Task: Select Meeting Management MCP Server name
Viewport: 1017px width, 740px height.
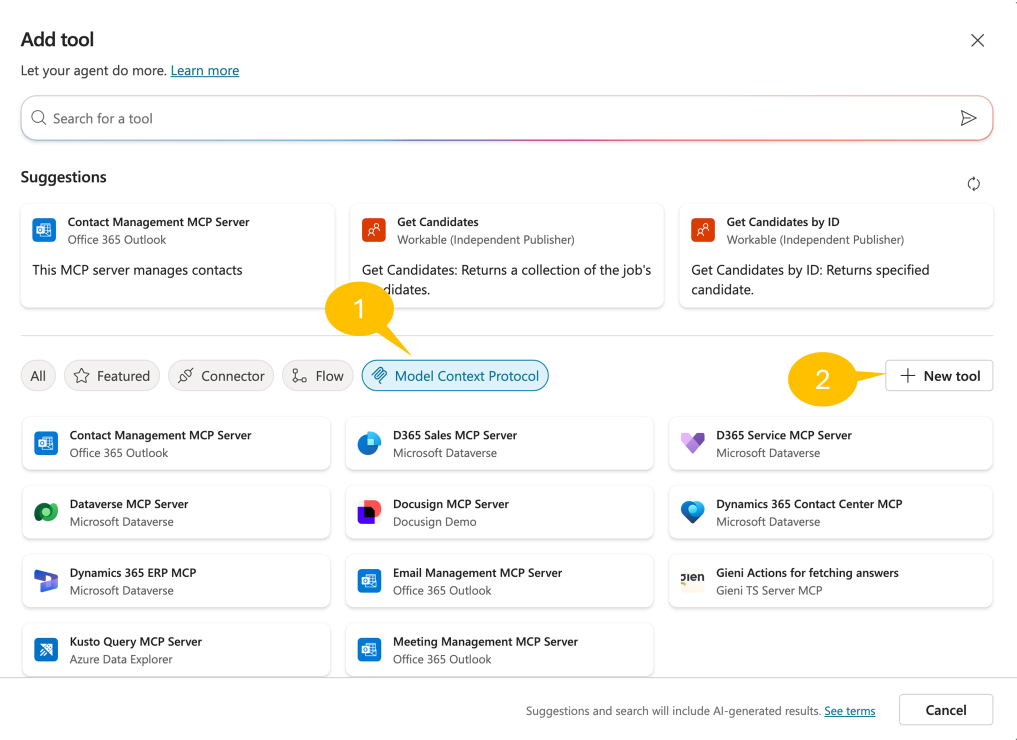Action: click(x=485, y=641)
